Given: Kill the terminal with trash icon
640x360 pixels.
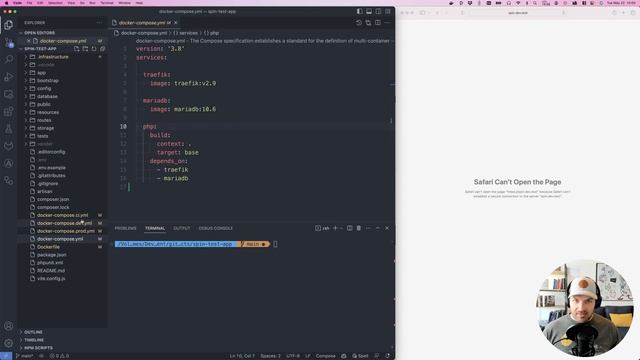Looking at the screenshot, I should [359, 228].
